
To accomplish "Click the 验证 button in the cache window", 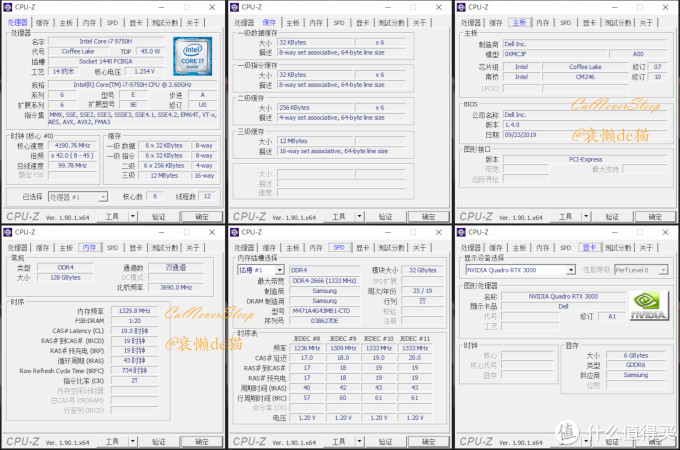I will (386, 216).
